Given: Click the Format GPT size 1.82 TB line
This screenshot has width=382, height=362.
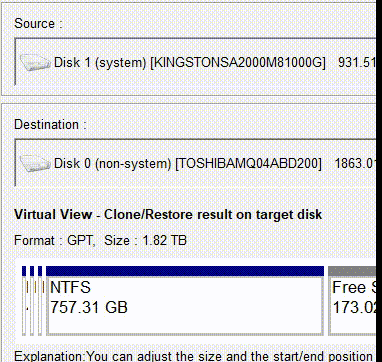Looking at the screenshot, I should coord(100,240).
